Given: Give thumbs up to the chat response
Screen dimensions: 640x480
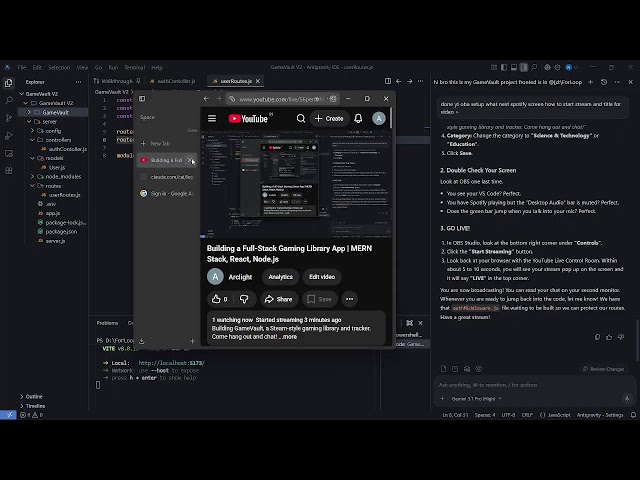Looking at the screenshot, I should [x=609, y=337].
